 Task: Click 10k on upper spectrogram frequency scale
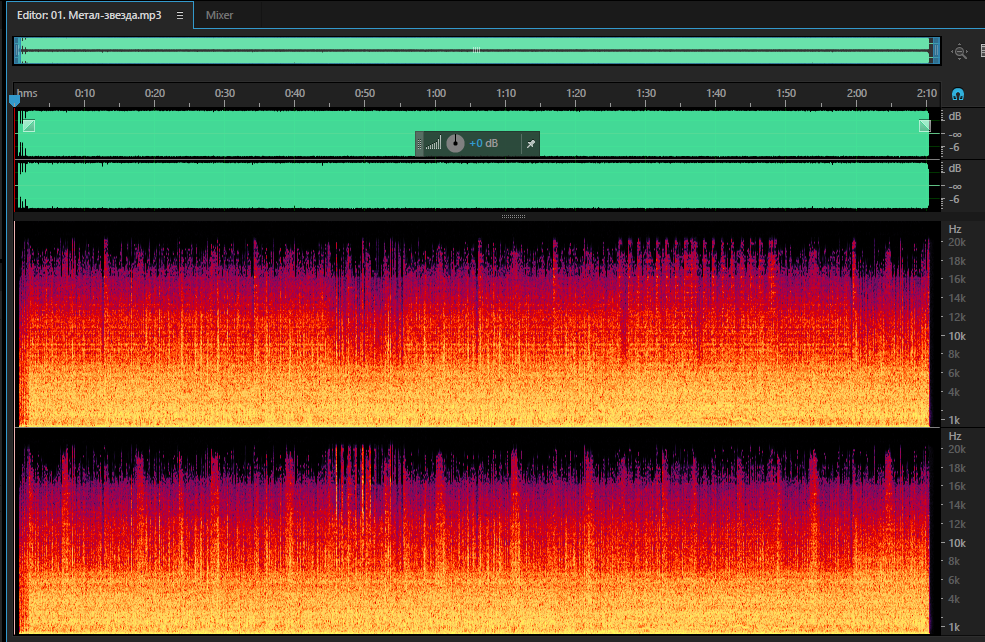[957, 336]
